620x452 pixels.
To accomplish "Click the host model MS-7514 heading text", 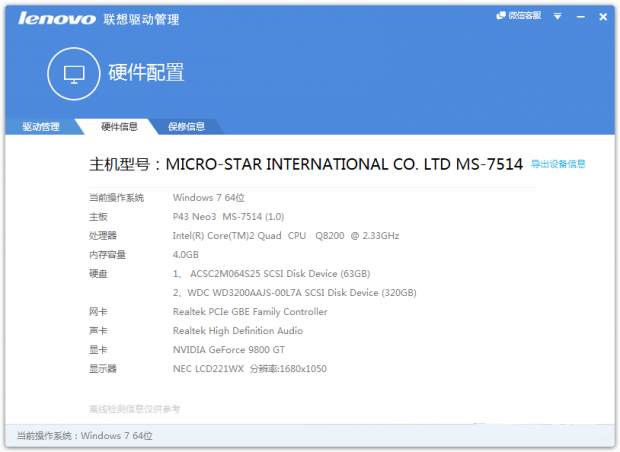I will coord(306,164).
